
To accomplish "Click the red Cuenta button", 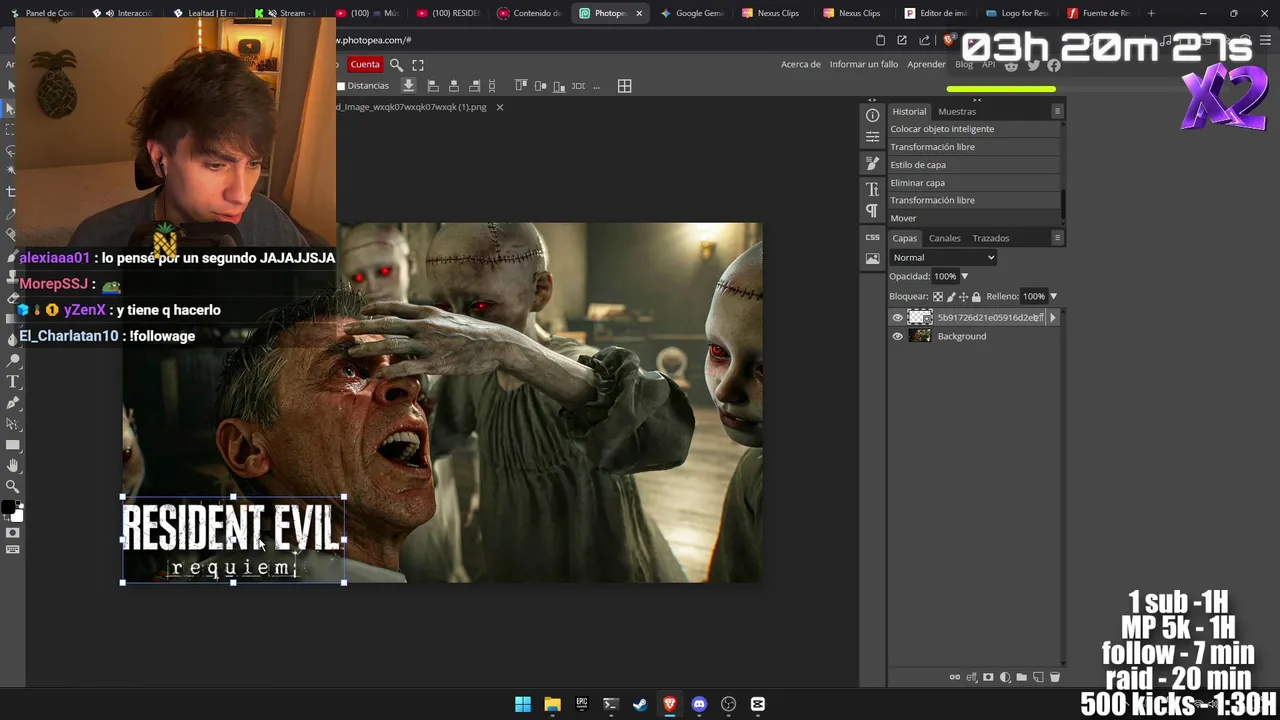I will [x=365, y=65].
